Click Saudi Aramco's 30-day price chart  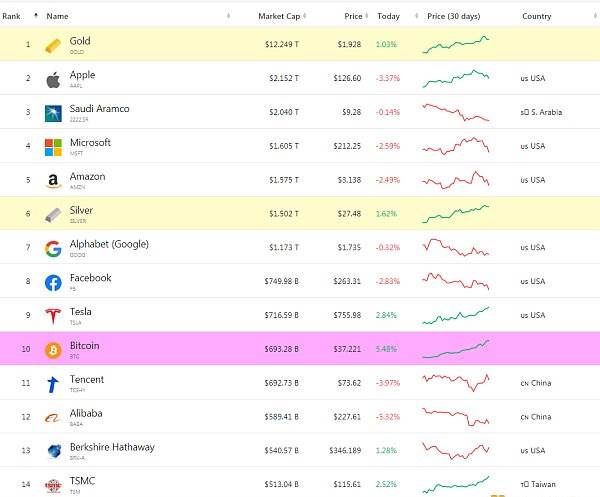point(455,112)
